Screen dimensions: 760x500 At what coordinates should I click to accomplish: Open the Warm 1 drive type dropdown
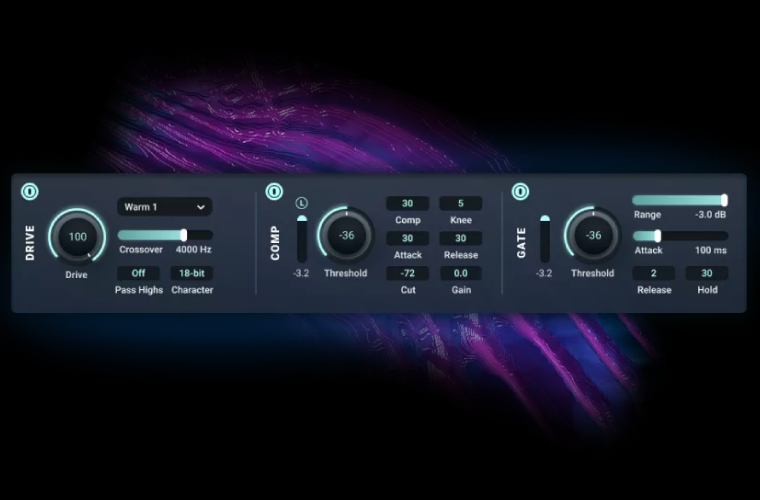click(164, 207)
